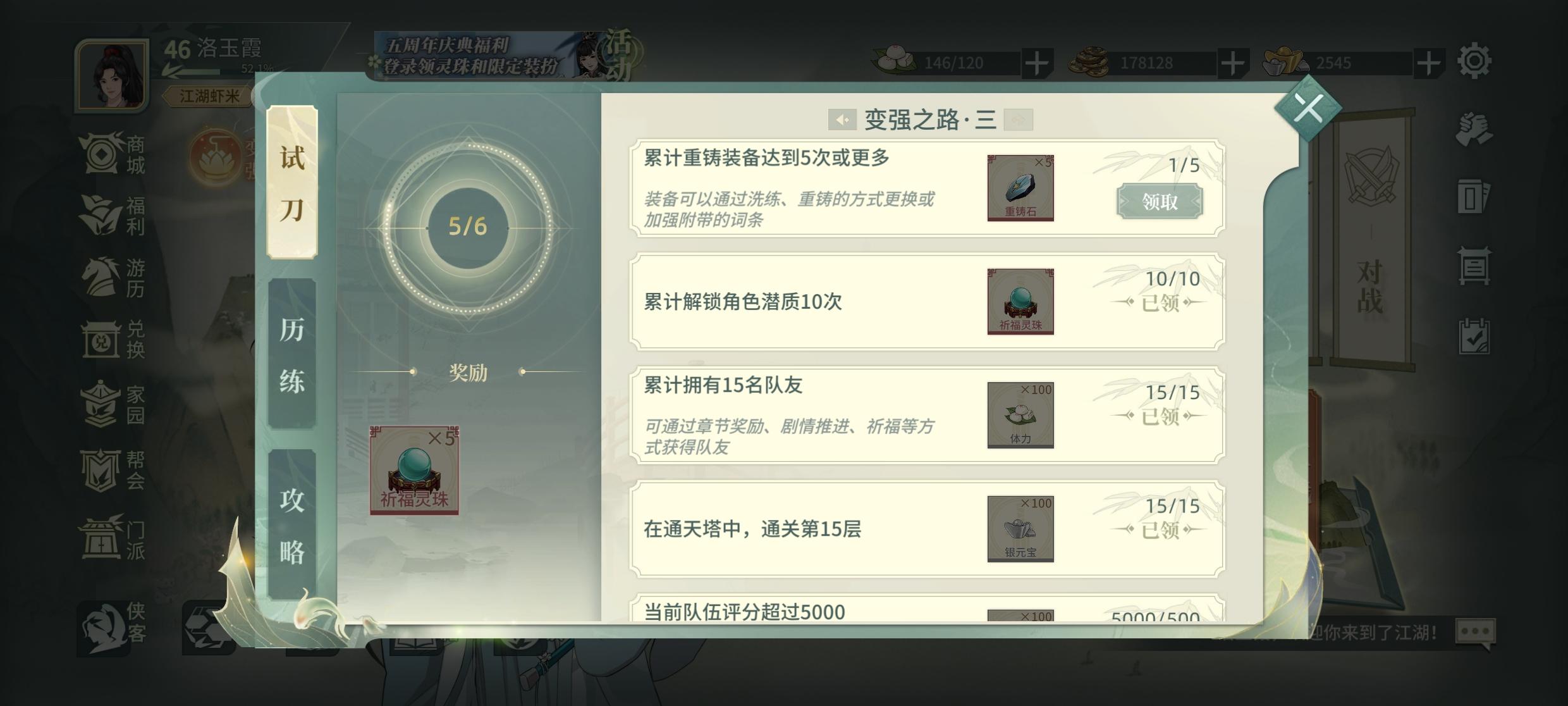
Task: Switch to the 攻略 tab
Action: click(292, 525)
